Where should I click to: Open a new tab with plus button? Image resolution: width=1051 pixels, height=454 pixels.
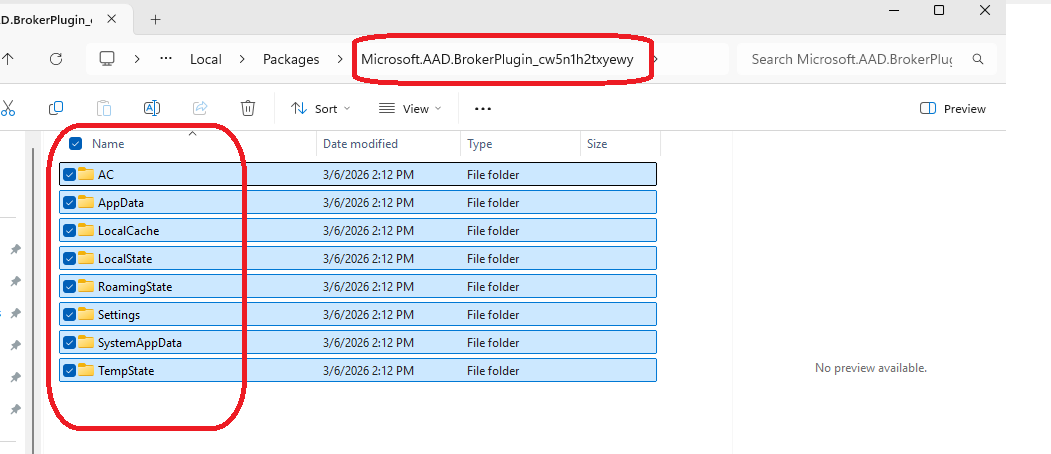pos(156,19)
